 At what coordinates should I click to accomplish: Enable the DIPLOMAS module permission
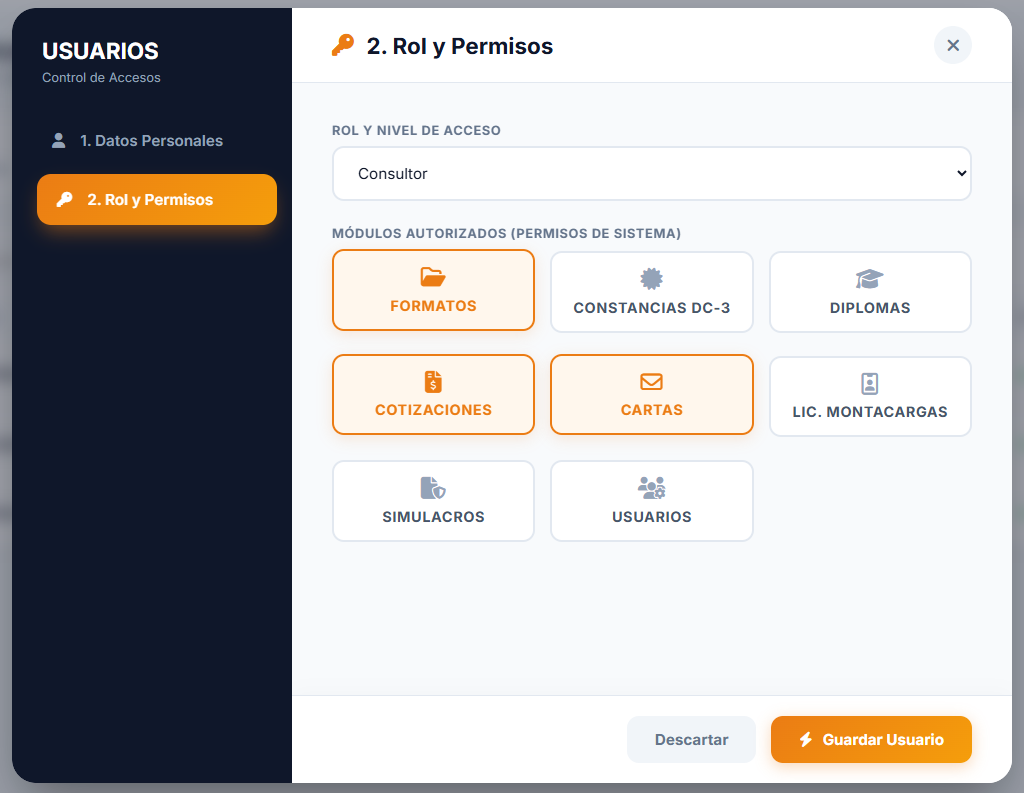click(870, 292)
